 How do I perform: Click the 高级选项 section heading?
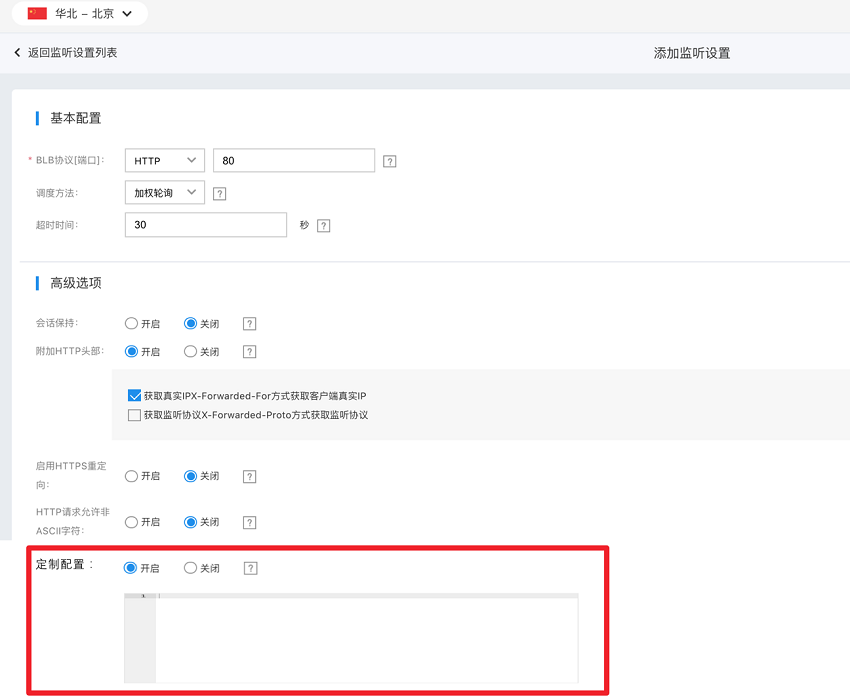click(x=76, y=283)
